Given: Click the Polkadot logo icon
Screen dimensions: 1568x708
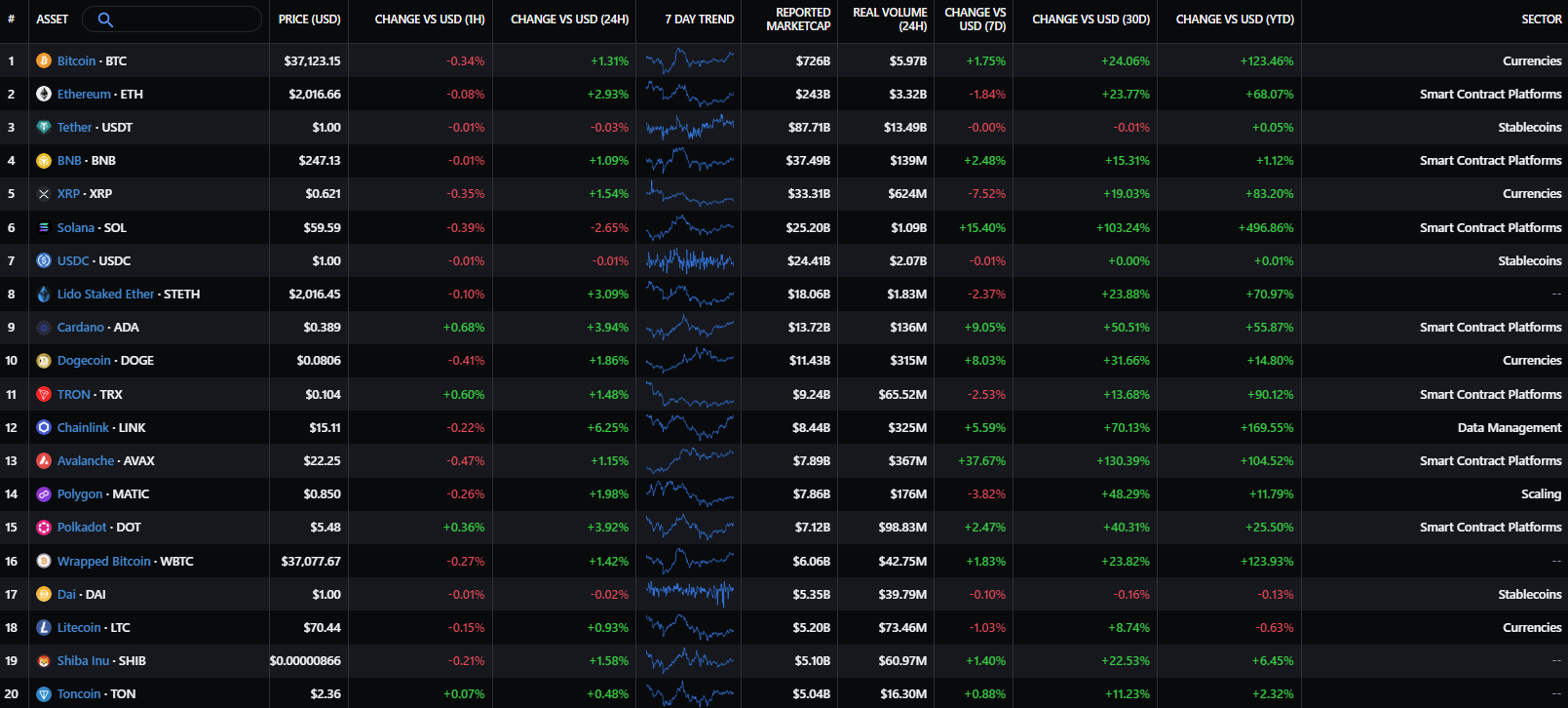Looking at the screenshot, I should pos(44,528).
